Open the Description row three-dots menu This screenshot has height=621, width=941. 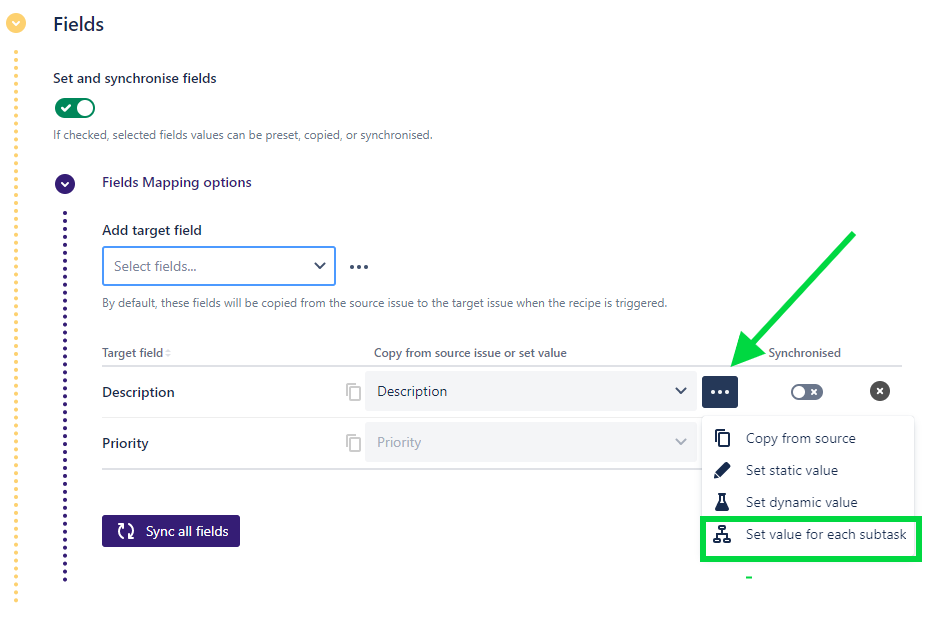pos(720,391)
